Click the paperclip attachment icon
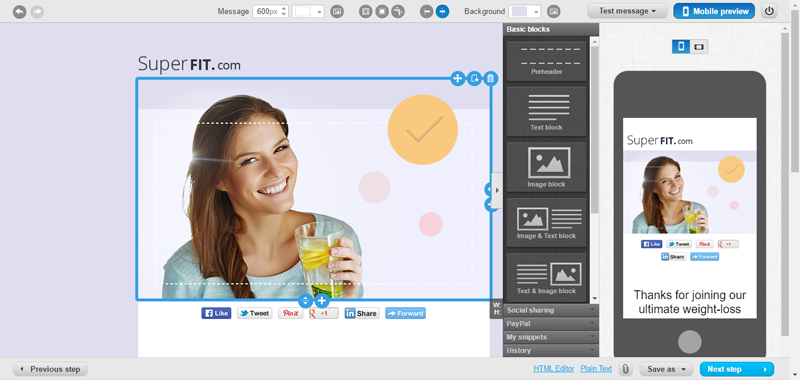Image resolution: width=800 pixels, height=380 pixels. pyautogui.click(x=626, y=369)
